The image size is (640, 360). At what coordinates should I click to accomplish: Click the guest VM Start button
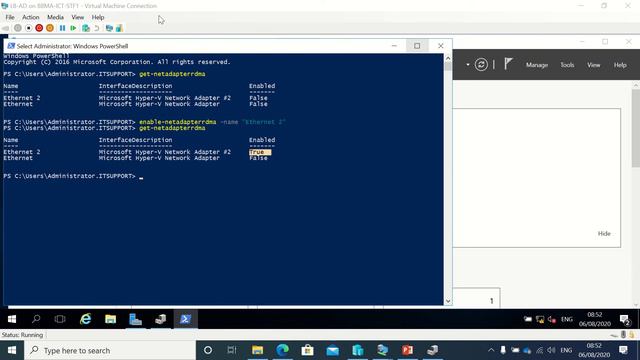pos(12,319)
